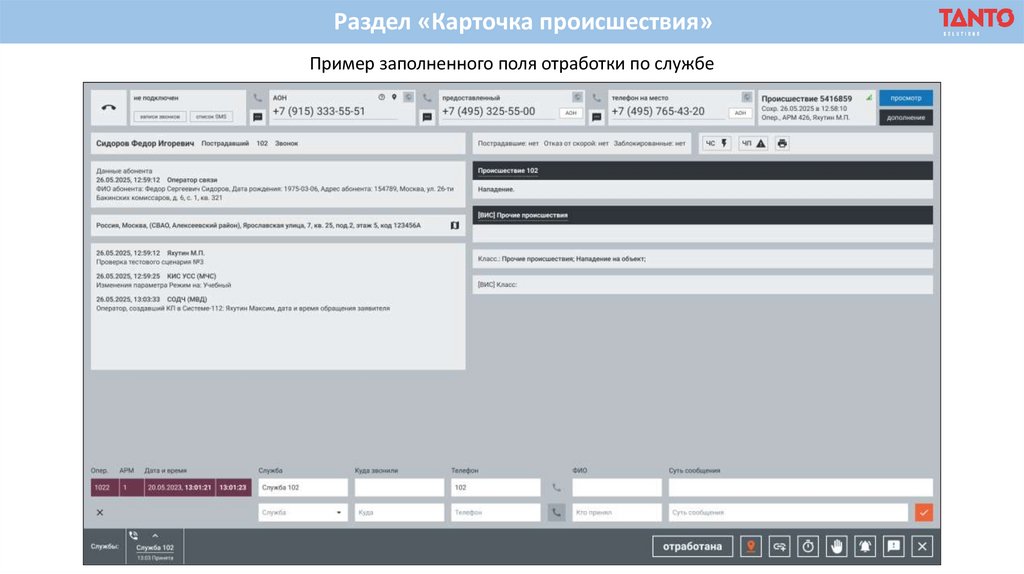The width and height of the screenshot is (1024, 574).
Task: Open message icon next to АОН number
Action: [x=258, y=117]
